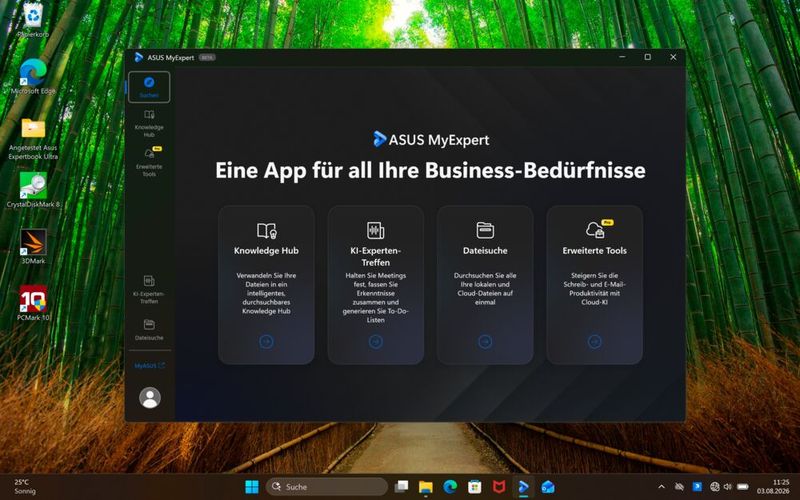800x500 pixels.
Task: Click the ASUS MyExpert logo in title bar
Action: click(139, 57)
